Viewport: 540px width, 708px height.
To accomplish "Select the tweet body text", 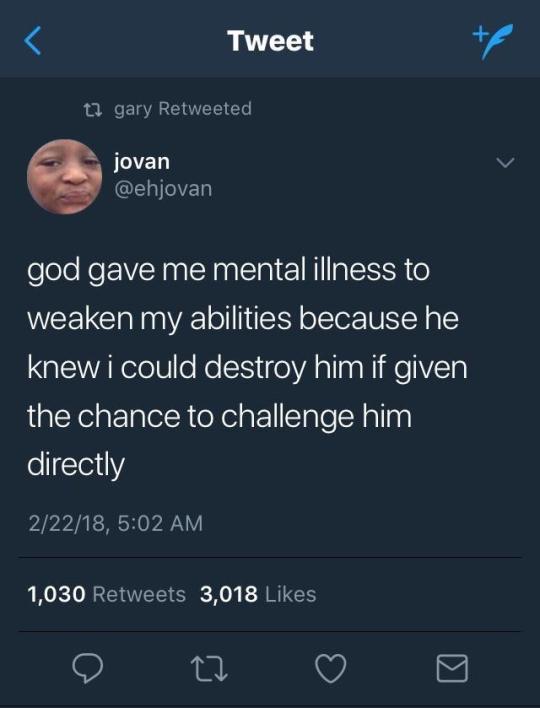I will pyautogui.click(x=247, y=367).
